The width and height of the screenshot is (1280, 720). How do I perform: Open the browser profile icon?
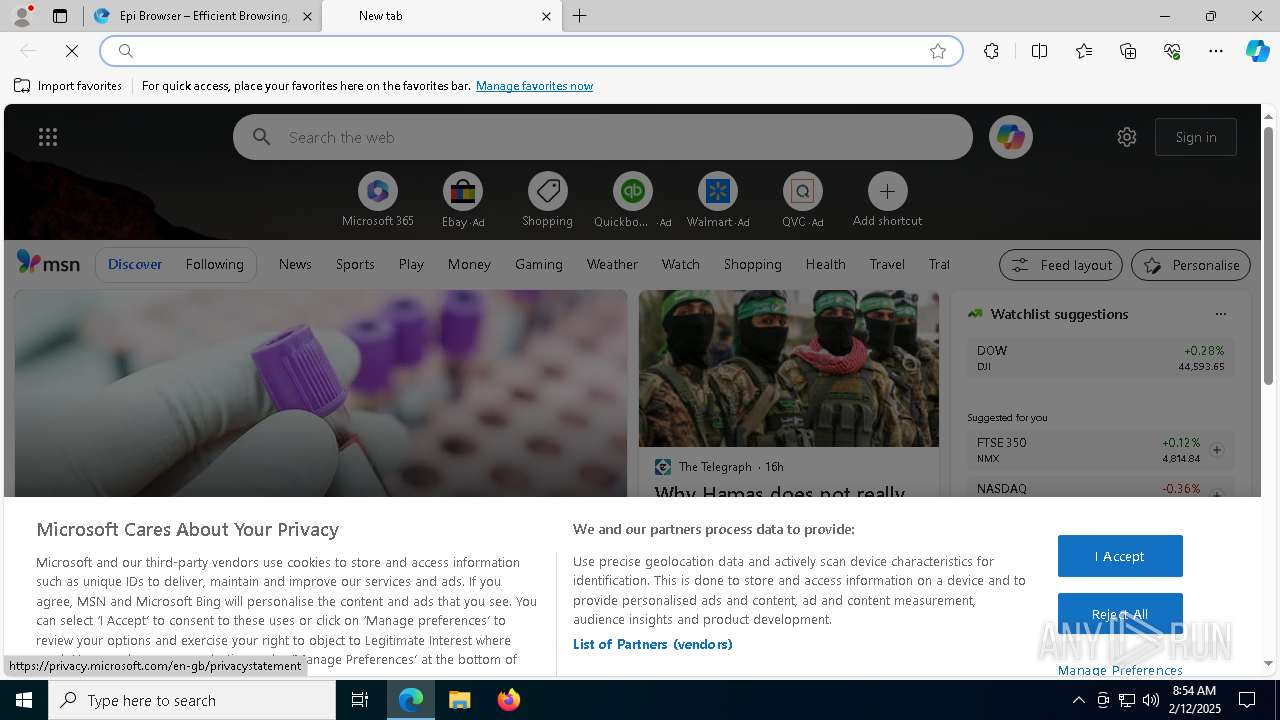[x=21, y=16]
